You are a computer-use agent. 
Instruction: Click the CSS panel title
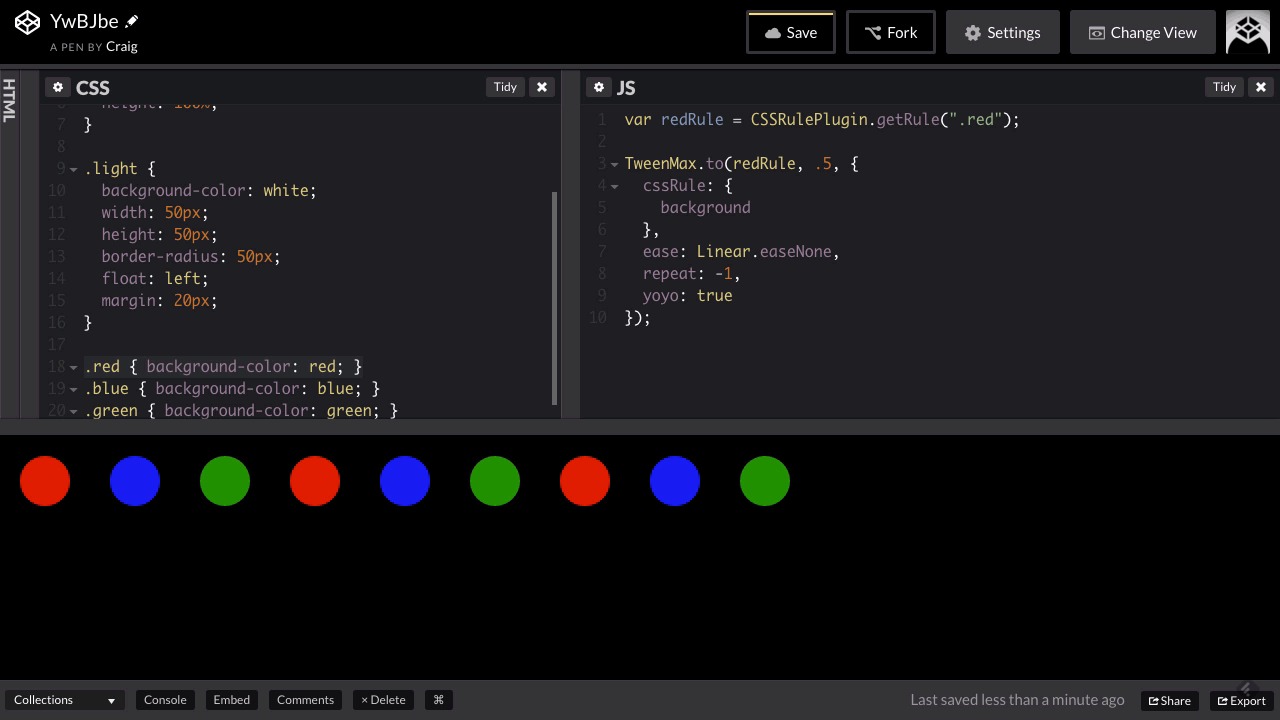[93, 88]
